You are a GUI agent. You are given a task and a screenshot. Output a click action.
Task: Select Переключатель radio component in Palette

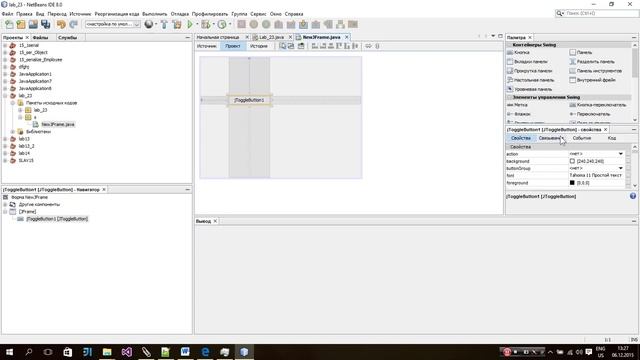tap(589, 114)
